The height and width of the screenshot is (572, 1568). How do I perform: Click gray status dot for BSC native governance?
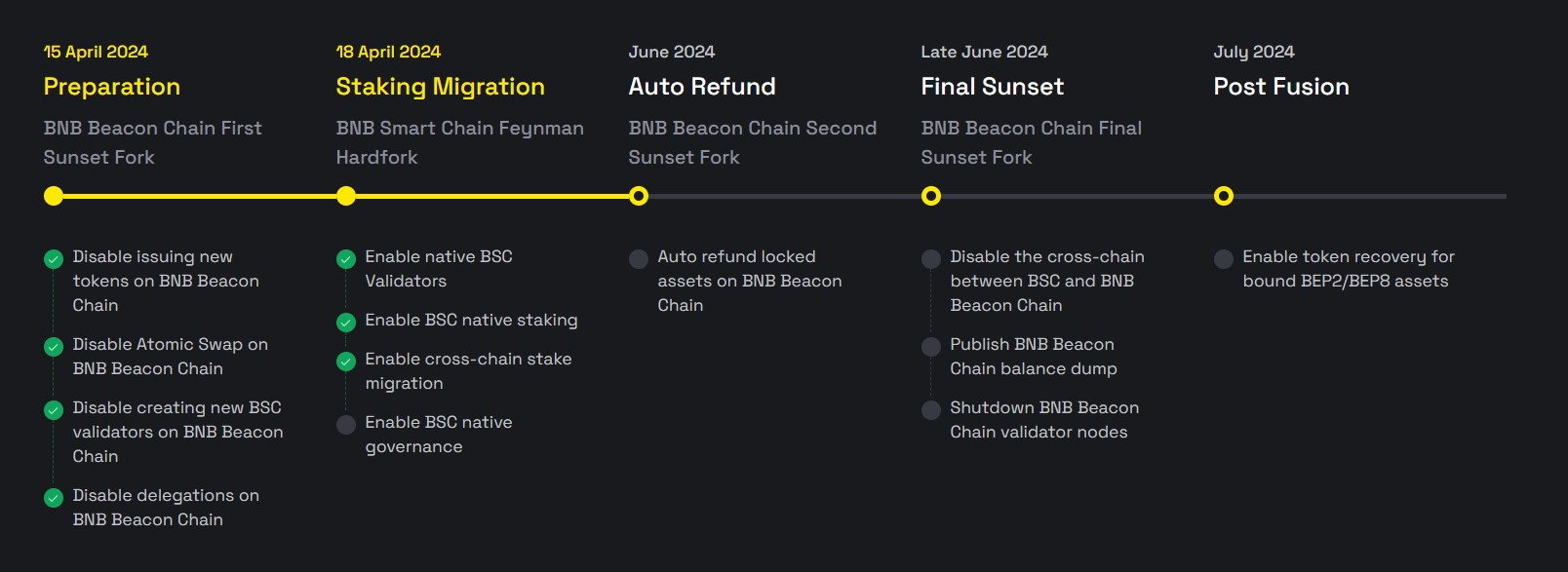[346, 424]
